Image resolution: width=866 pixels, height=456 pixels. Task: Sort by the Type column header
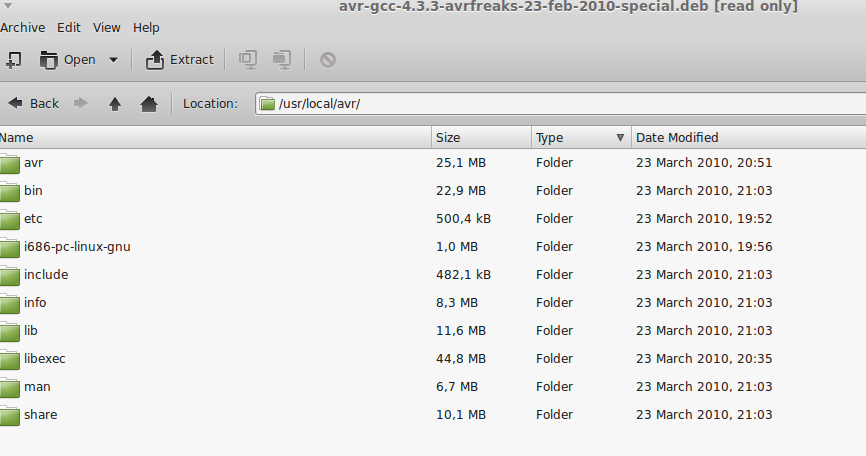click(580, 137)
